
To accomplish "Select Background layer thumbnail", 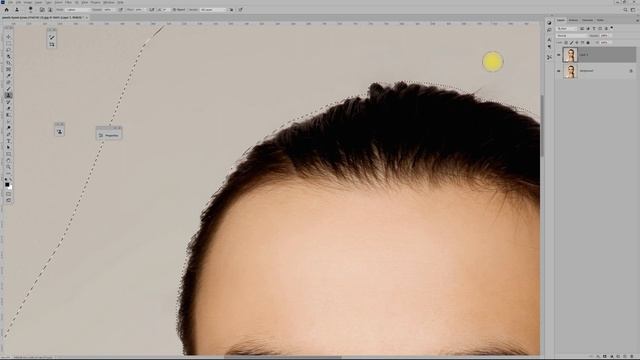I will tap(570, 71).
